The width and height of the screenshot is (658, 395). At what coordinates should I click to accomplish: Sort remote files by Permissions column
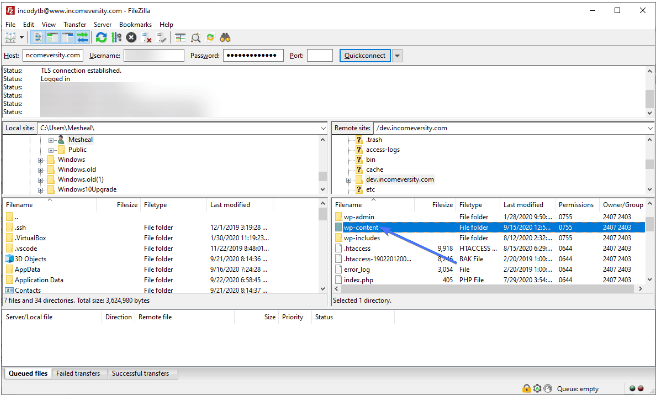point(576,204)
